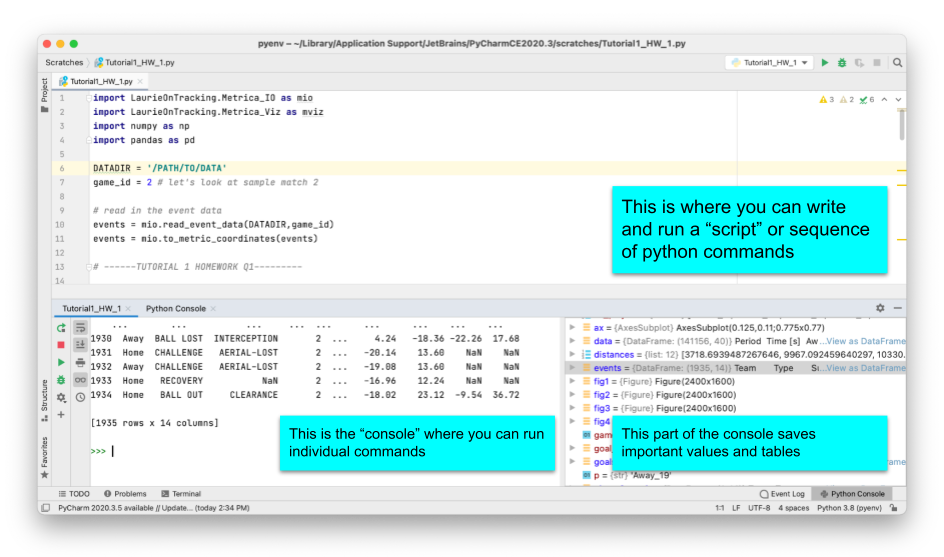View events variable as DataFrame link
This screenshot has width=944, height=557.
click(x=866, y=368)
